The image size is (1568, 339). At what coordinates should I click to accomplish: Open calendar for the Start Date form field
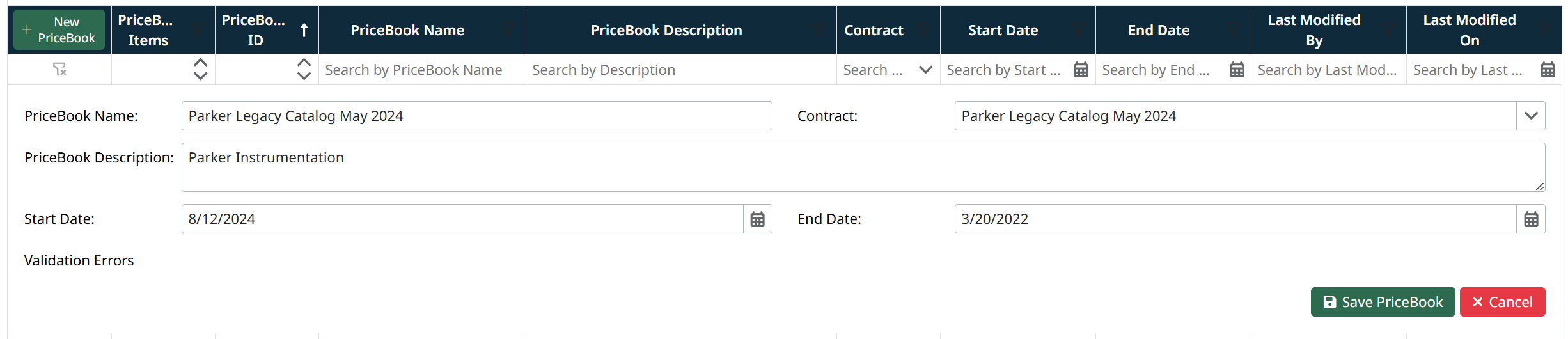[757, 219]
